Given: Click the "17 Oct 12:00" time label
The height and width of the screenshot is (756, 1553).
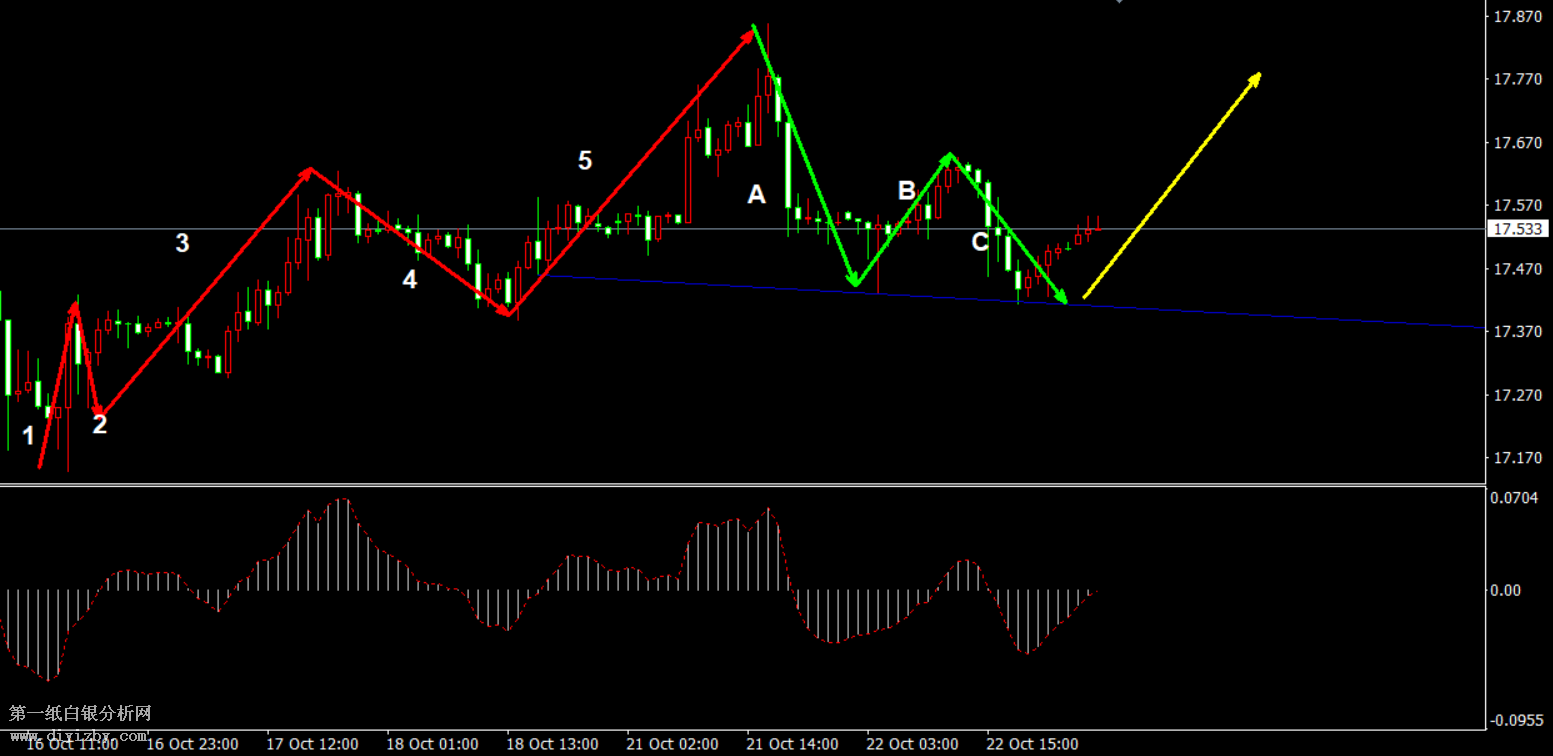Looking at the screenshot, I should pyautogui.click(x=312, y=745).
